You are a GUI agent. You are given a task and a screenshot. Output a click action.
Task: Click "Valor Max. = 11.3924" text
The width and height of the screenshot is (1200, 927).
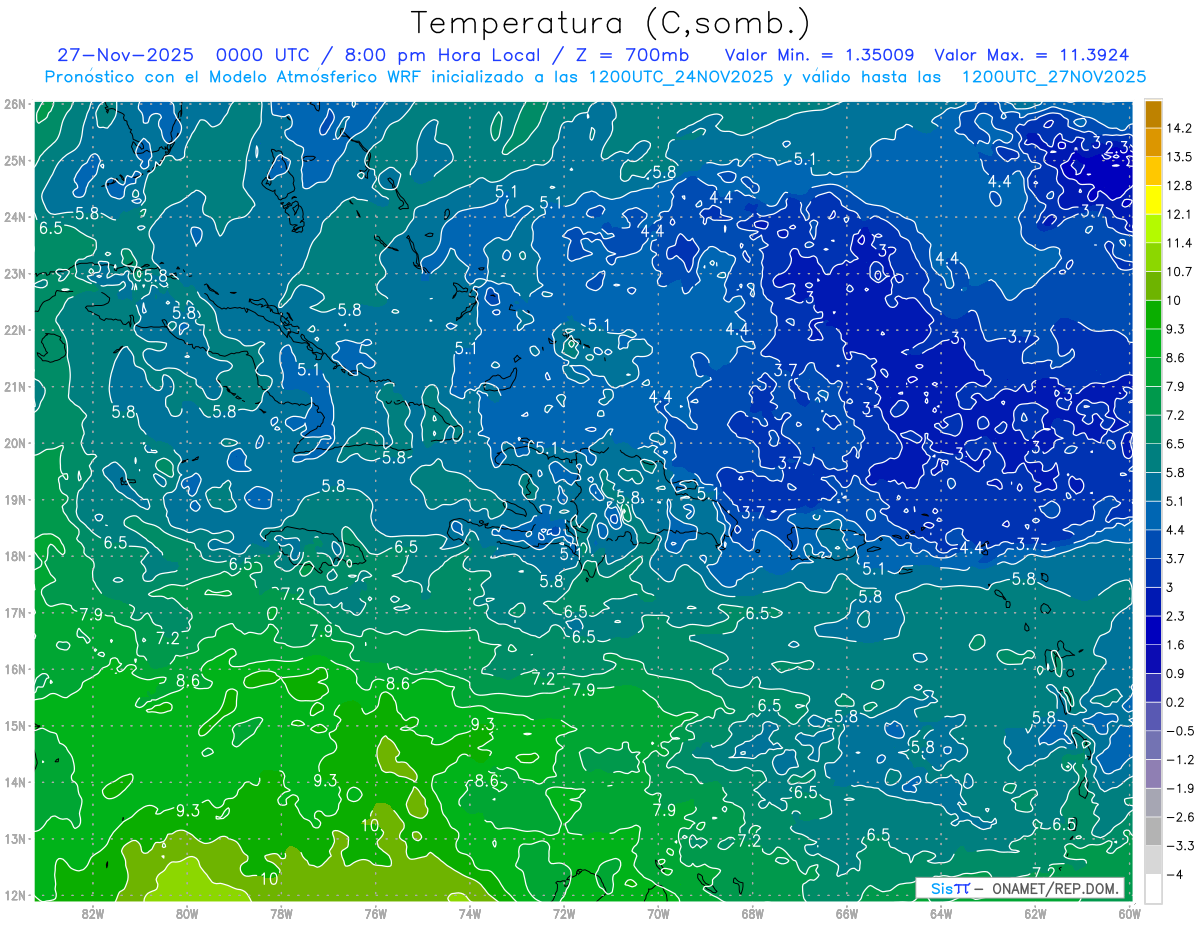[x=1032, y=55]
